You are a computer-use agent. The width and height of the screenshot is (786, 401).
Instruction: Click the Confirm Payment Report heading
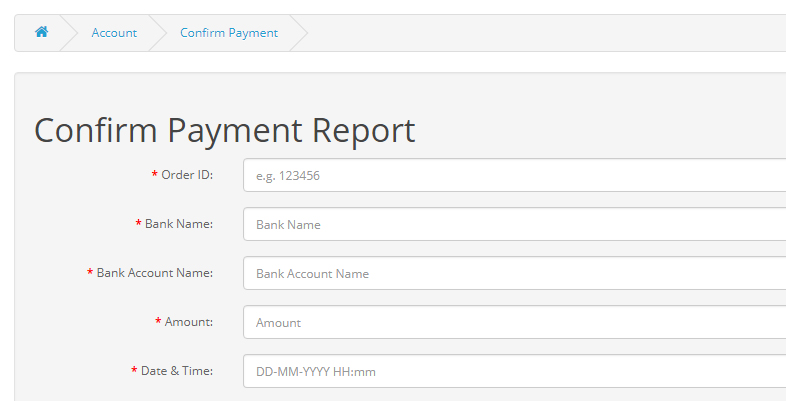(225, 131)
